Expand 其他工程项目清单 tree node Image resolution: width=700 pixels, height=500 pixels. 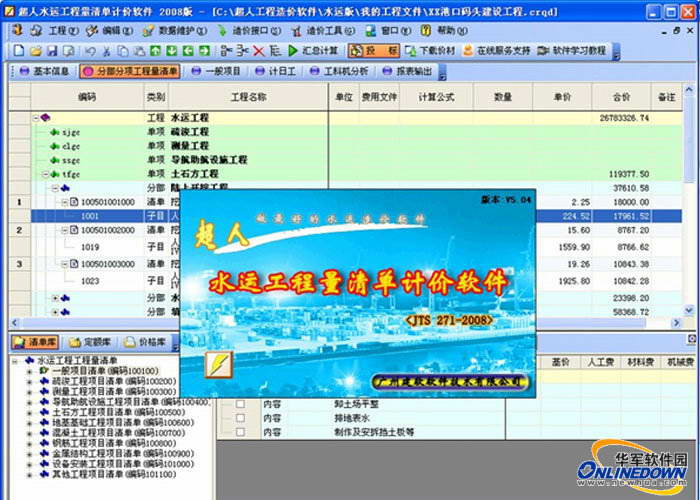pyautogui.click(x=29, y=475)
